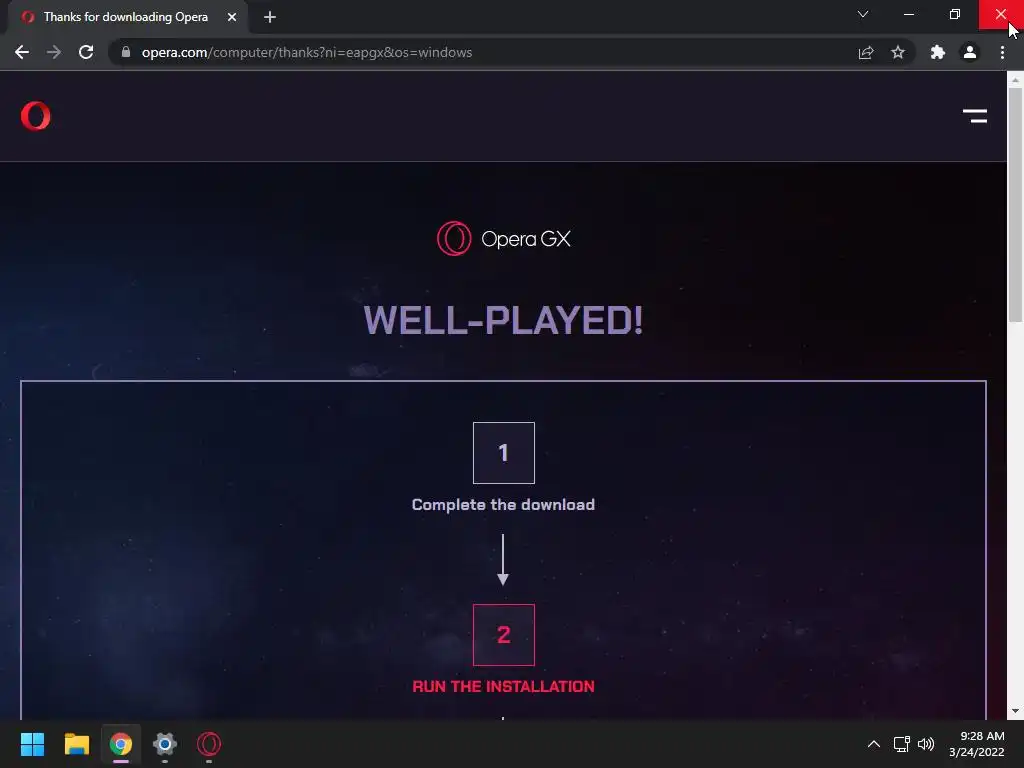Viewport: 1024px width, 768px height.
Task: Open a new tab with the plus button
Action: [x=270, y=17]
